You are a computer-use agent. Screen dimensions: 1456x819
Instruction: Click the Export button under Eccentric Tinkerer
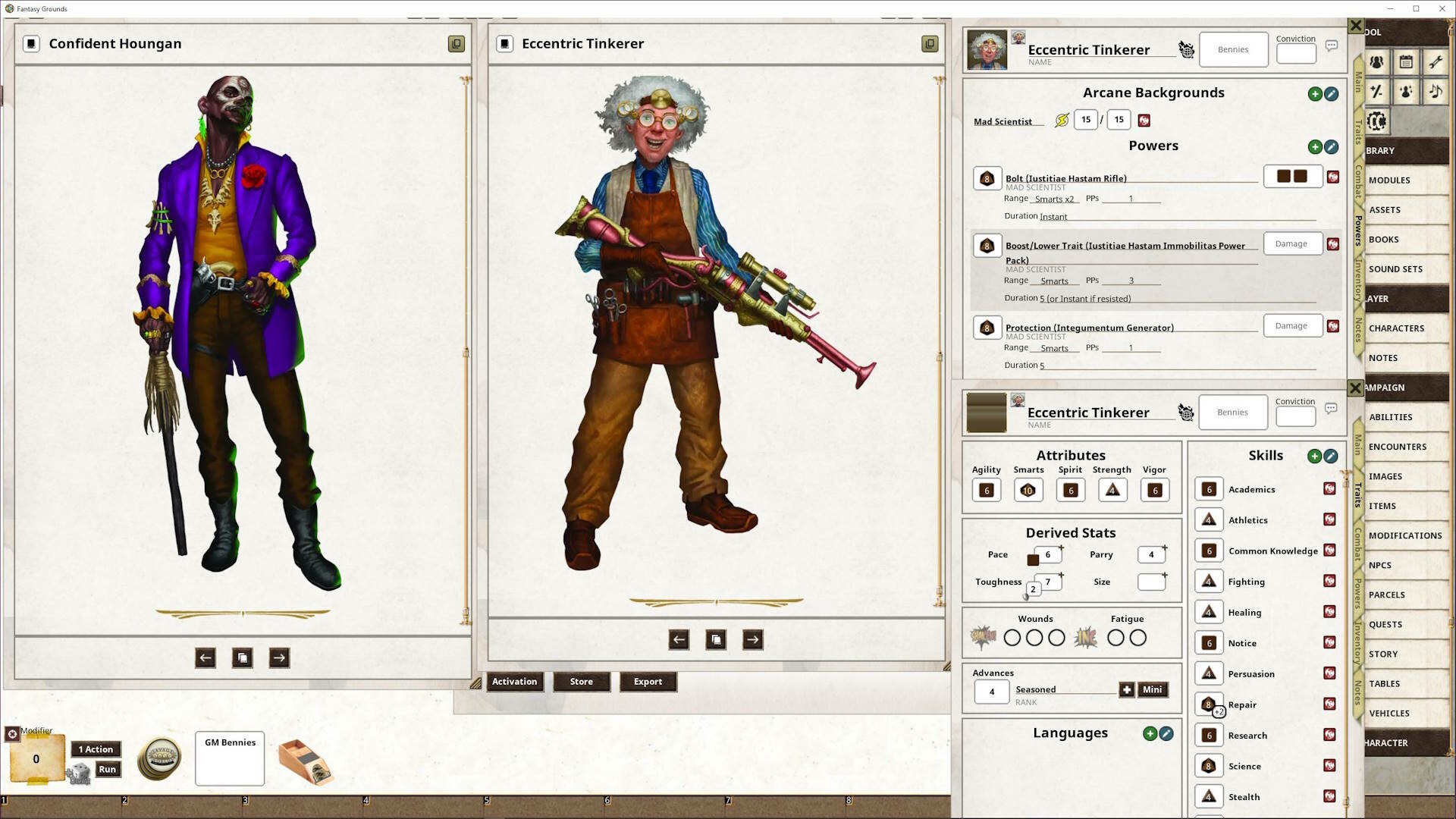[x=648, y=682]
